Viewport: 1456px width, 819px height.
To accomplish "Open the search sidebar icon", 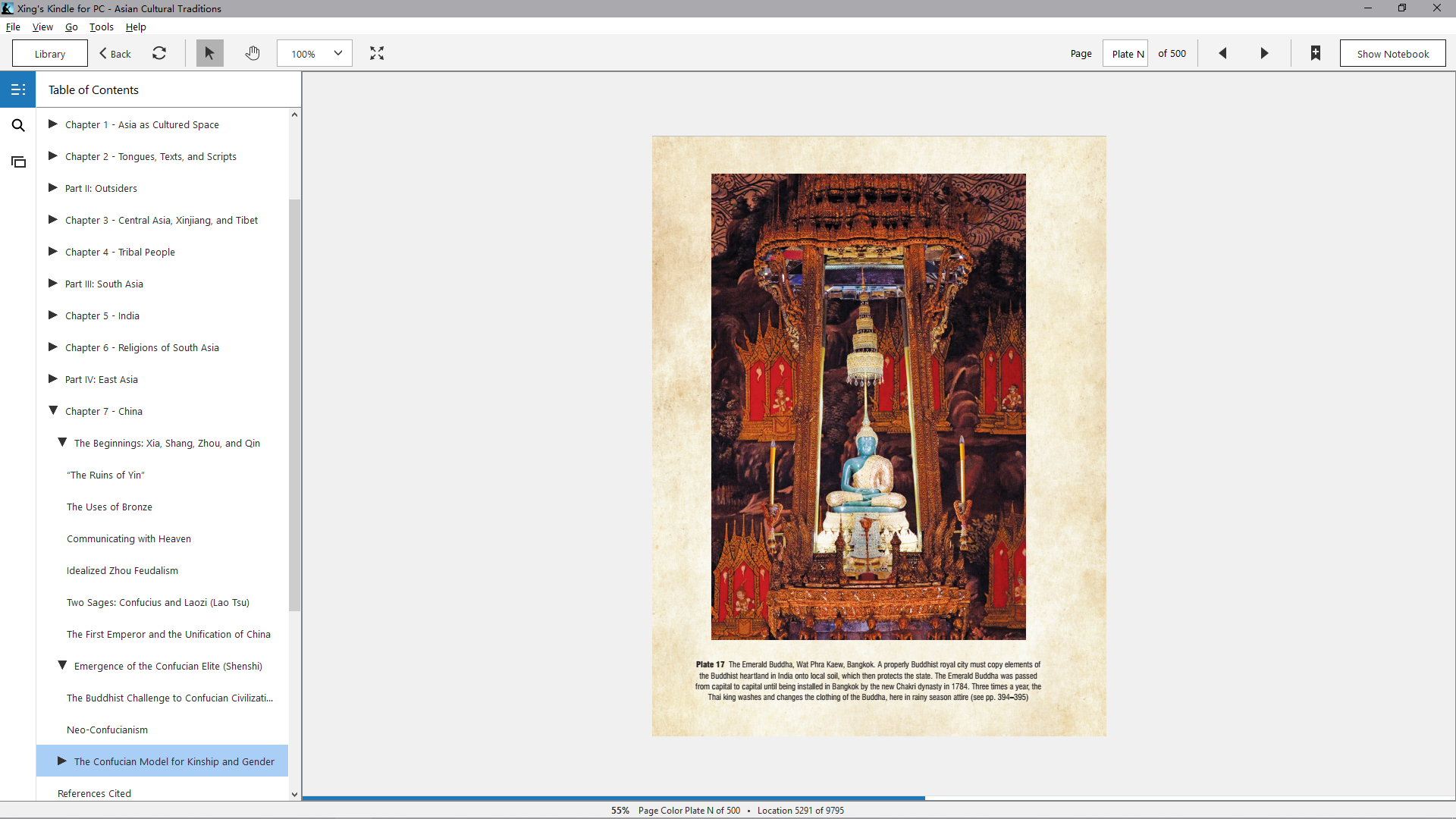I will pos(18,125).
